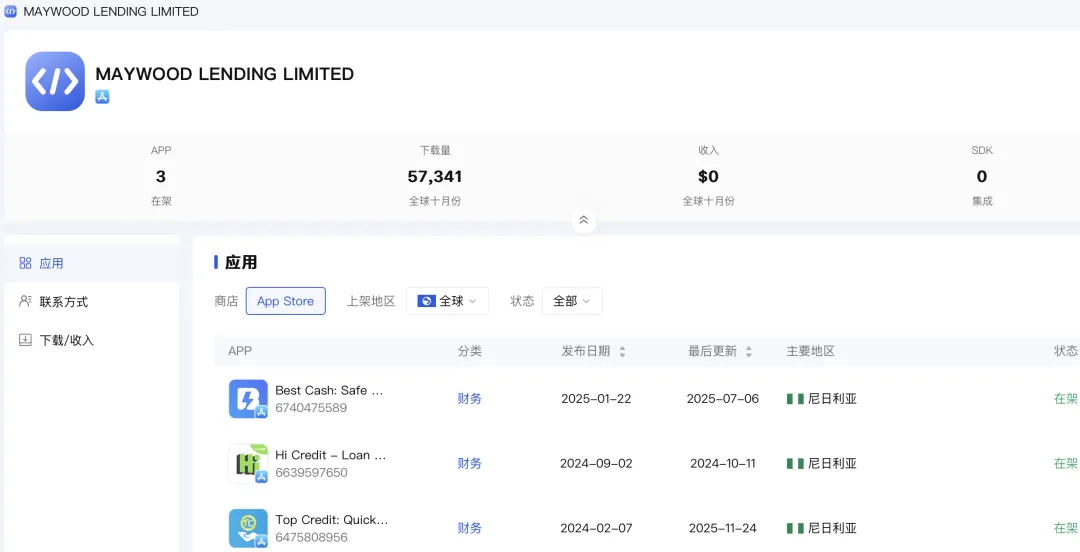Switch to 下载/收入 sidebar tab
Screen dimensions: 1080x552
coord(66,340)
